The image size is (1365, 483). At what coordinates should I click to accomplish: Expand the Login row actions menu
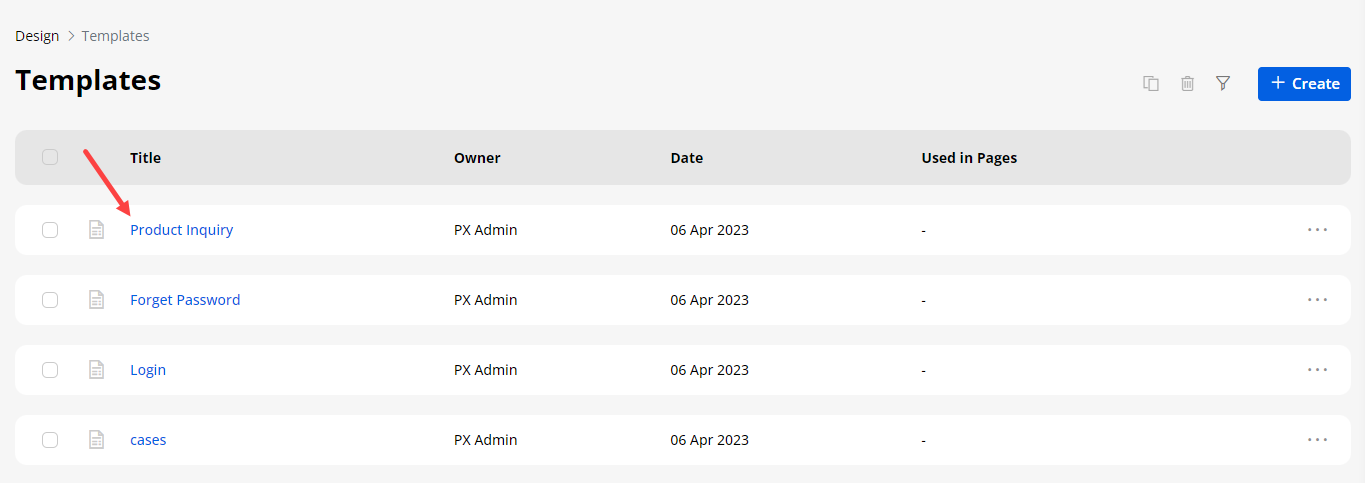(1317, 370)
